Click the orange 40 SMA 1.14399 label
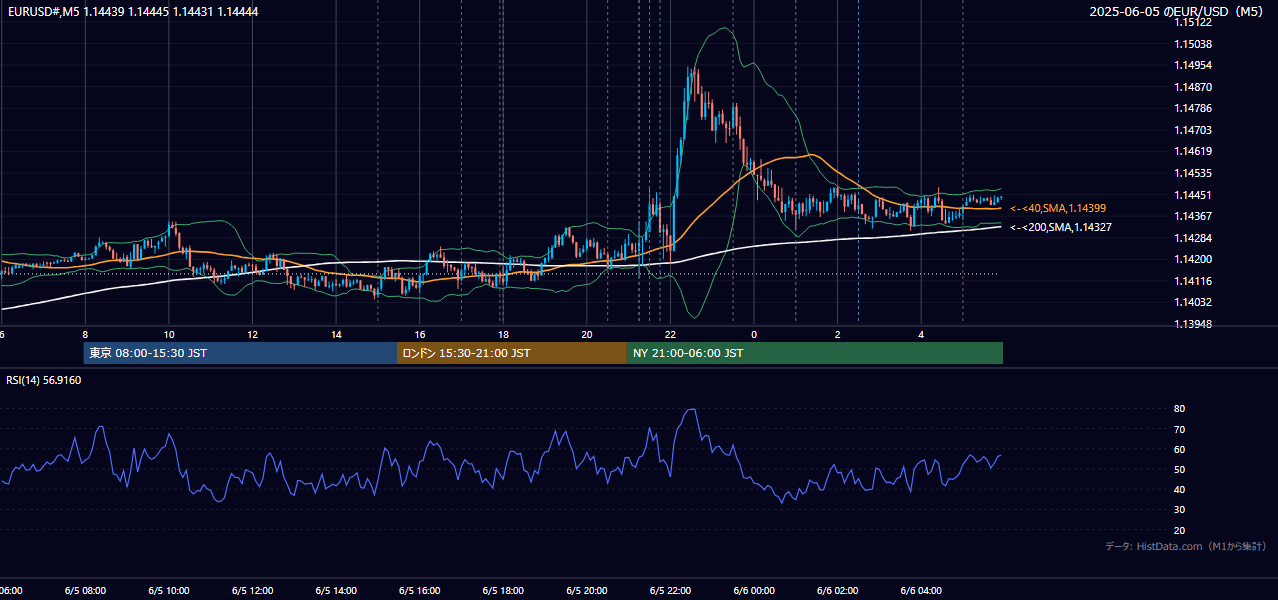This screenshot has height=600, width=1278. pyautogui.click(x=1058, y=208)
